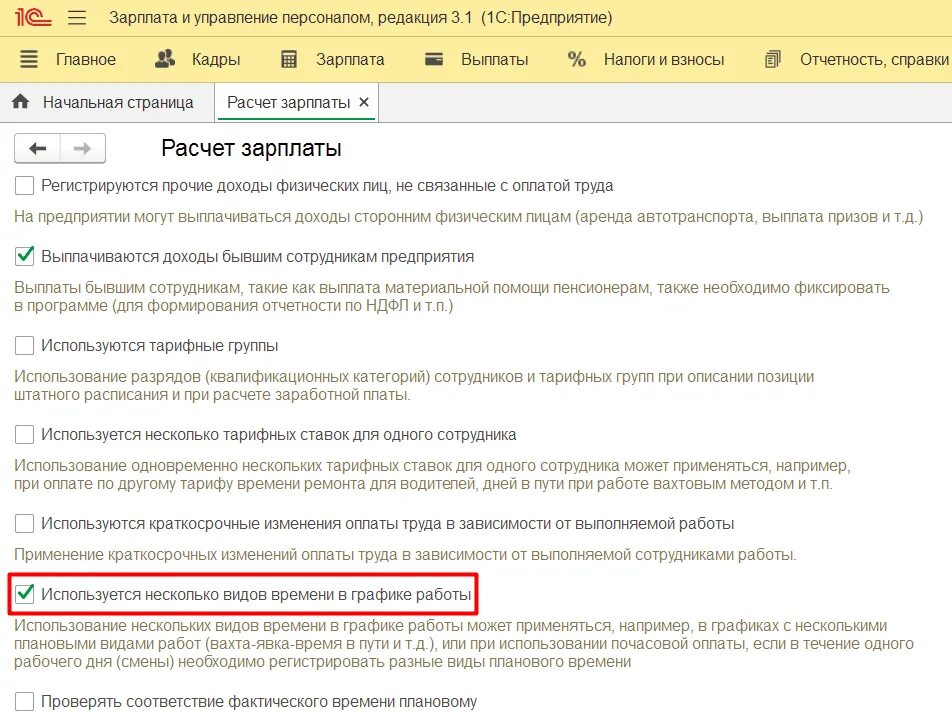Click the Зарплата calculator icon
The width and height of the screenshot is (952, 718).
pos(289,59)
